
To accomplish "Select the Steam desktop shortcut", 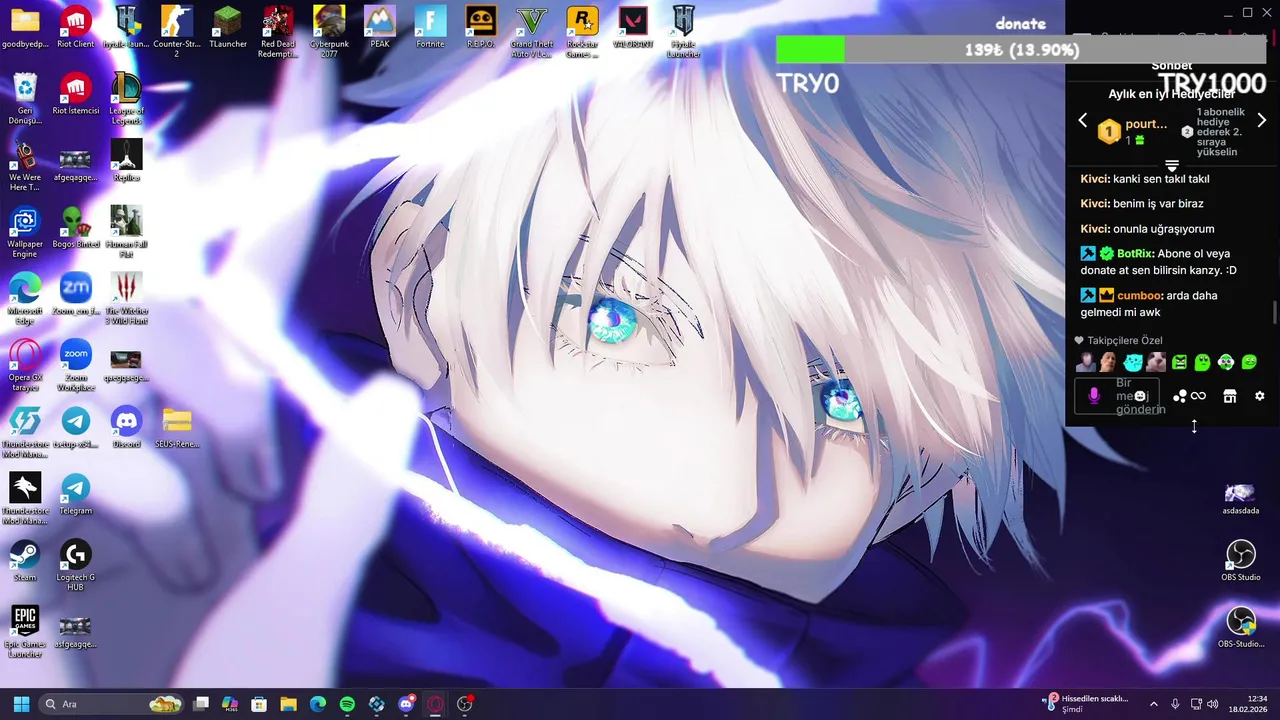I will coord(25,561).
